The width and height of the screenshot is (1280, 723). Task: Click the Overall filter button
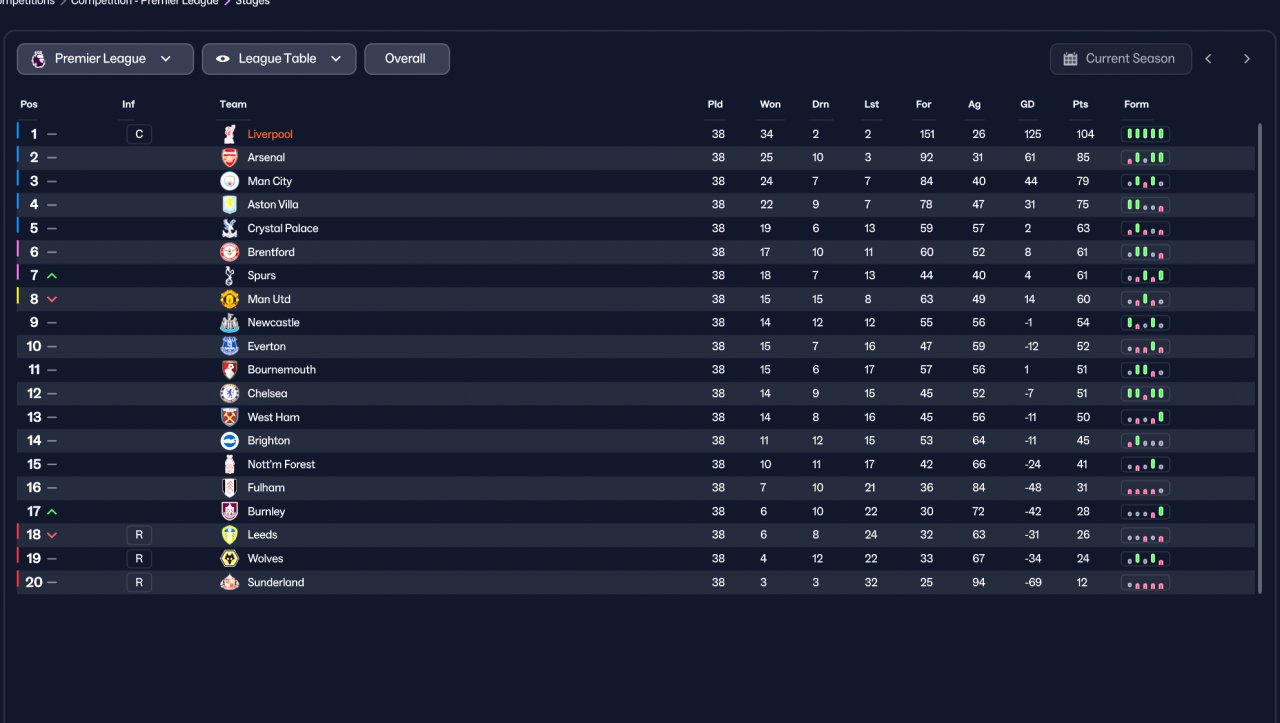click(406, 59)
